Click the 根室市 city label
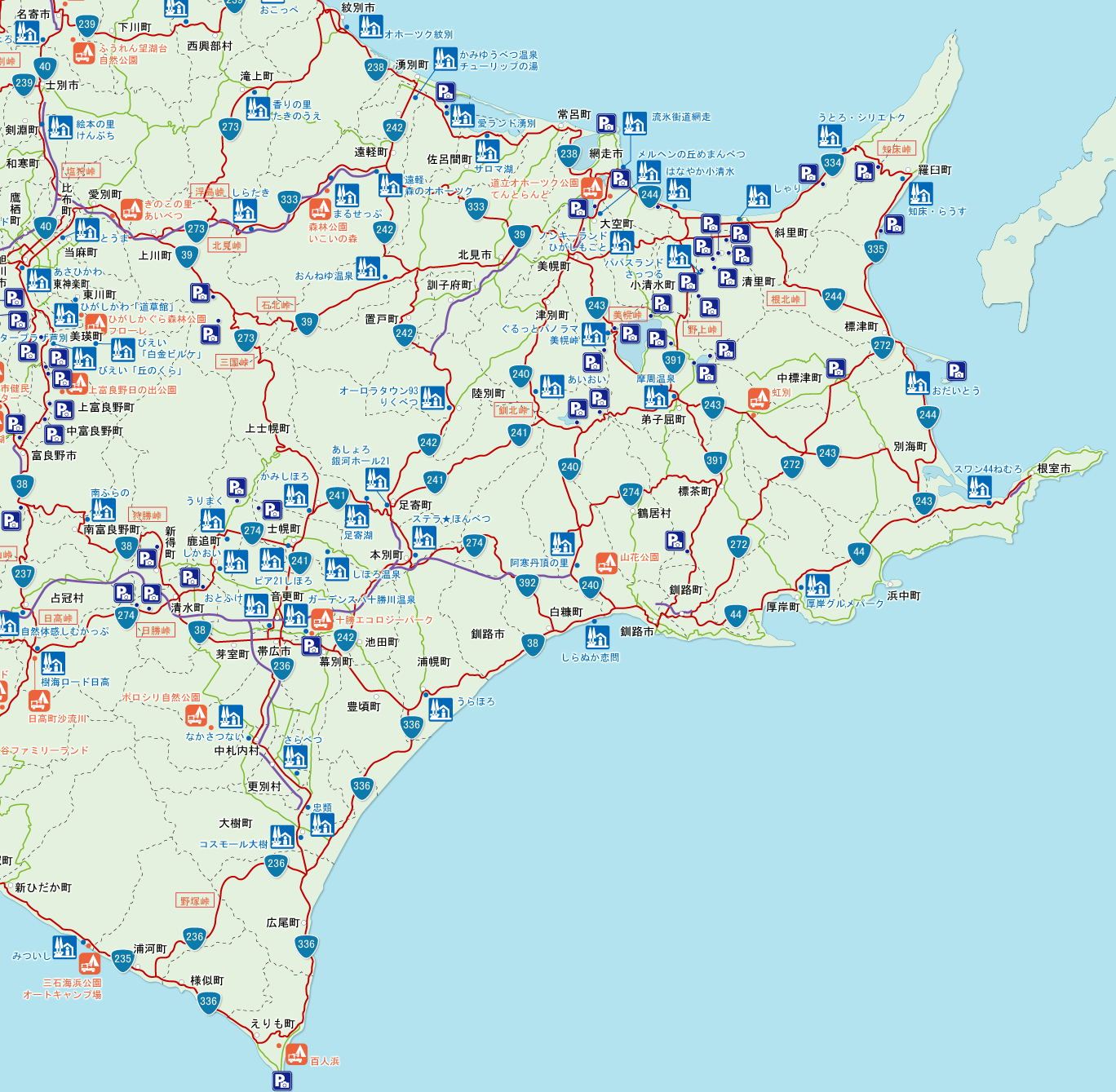Viewport: 1116px width, 1092px height. point(1053,469)
